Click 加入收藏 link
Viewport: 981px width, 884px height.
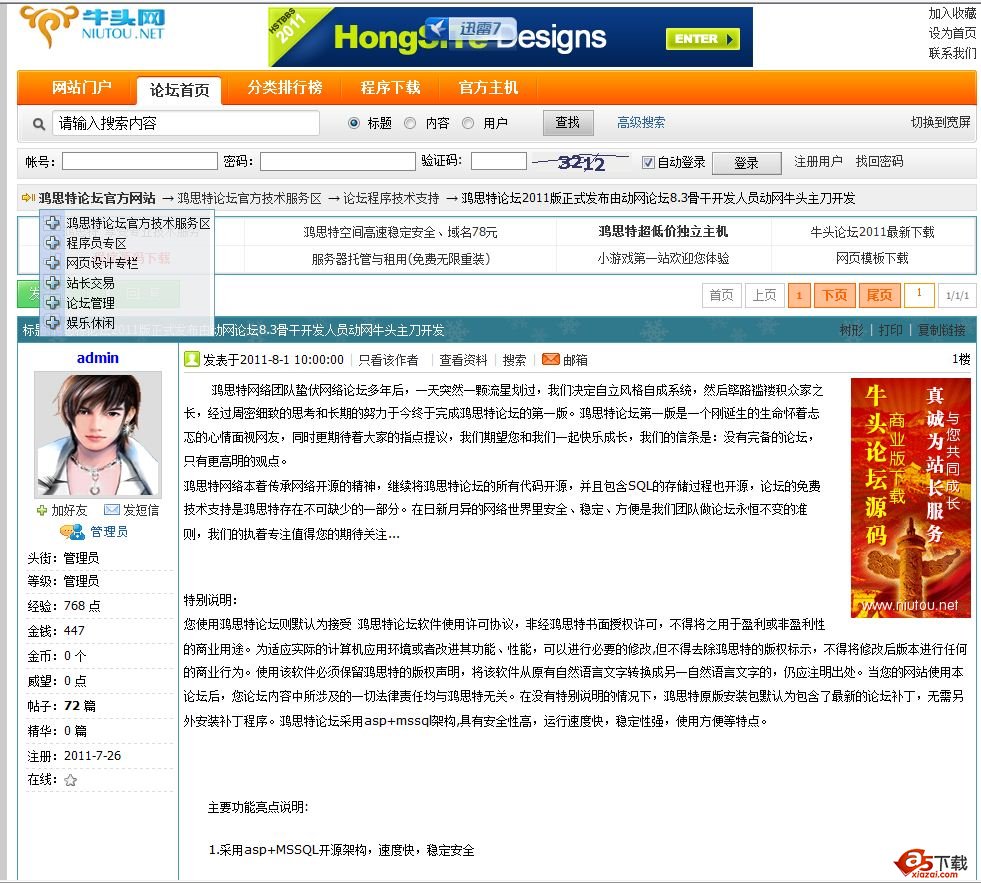[x=952, y=13]
